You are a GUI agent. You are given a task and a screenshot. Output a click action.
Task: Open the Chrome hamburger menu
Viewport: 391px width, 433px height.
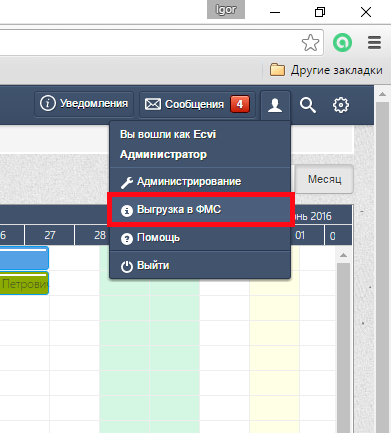pyautogui.click(x=374, y=43)
